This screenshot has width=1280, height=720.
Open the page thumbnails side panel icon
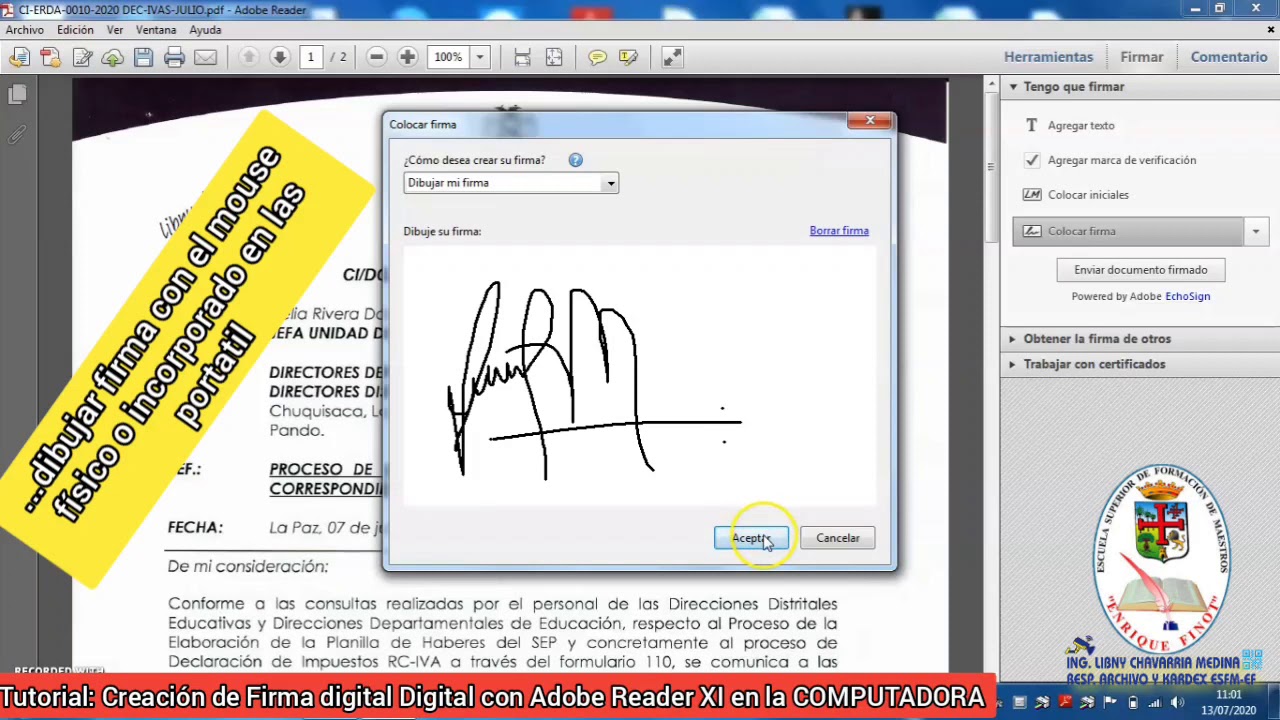click(17, 95)
